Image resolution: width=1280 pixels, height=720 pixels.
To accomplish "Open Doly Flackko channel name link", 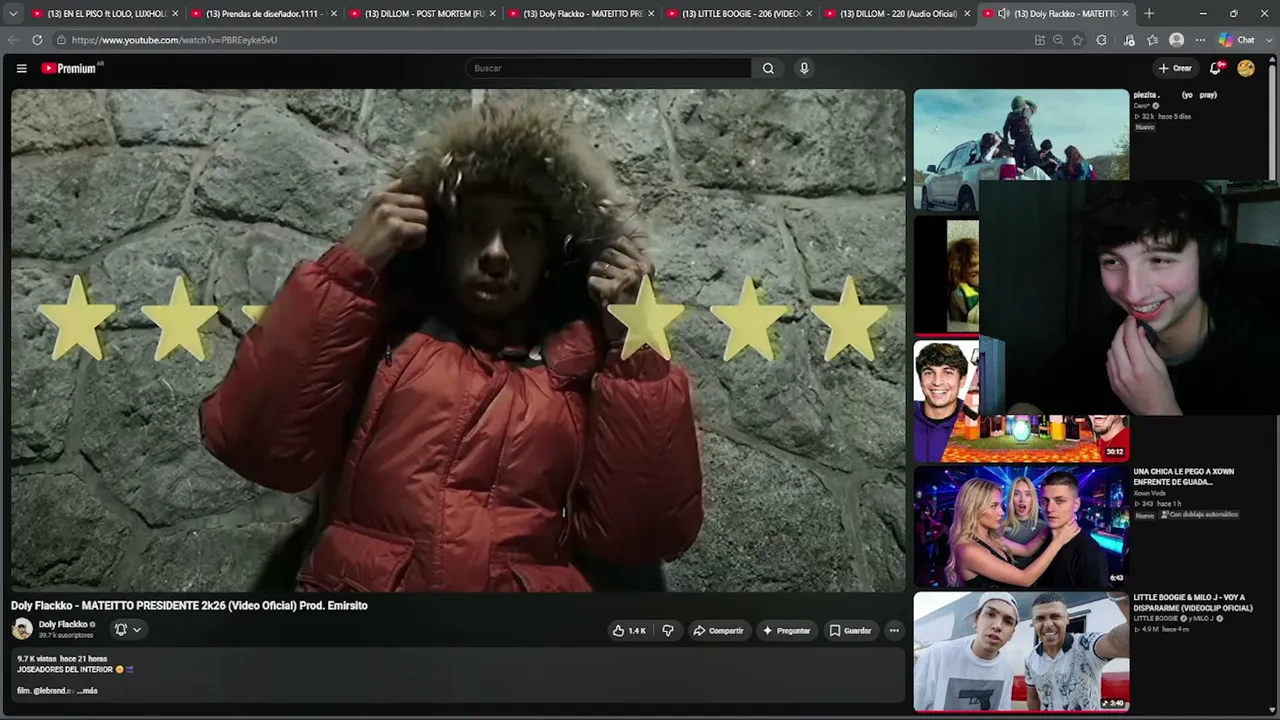I will pos(63,624).
